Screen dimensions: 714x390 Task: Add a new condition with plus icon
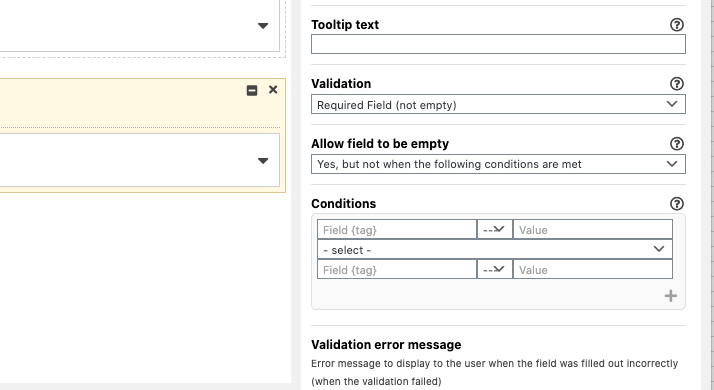pyautogui.click(x=670, y=296)
